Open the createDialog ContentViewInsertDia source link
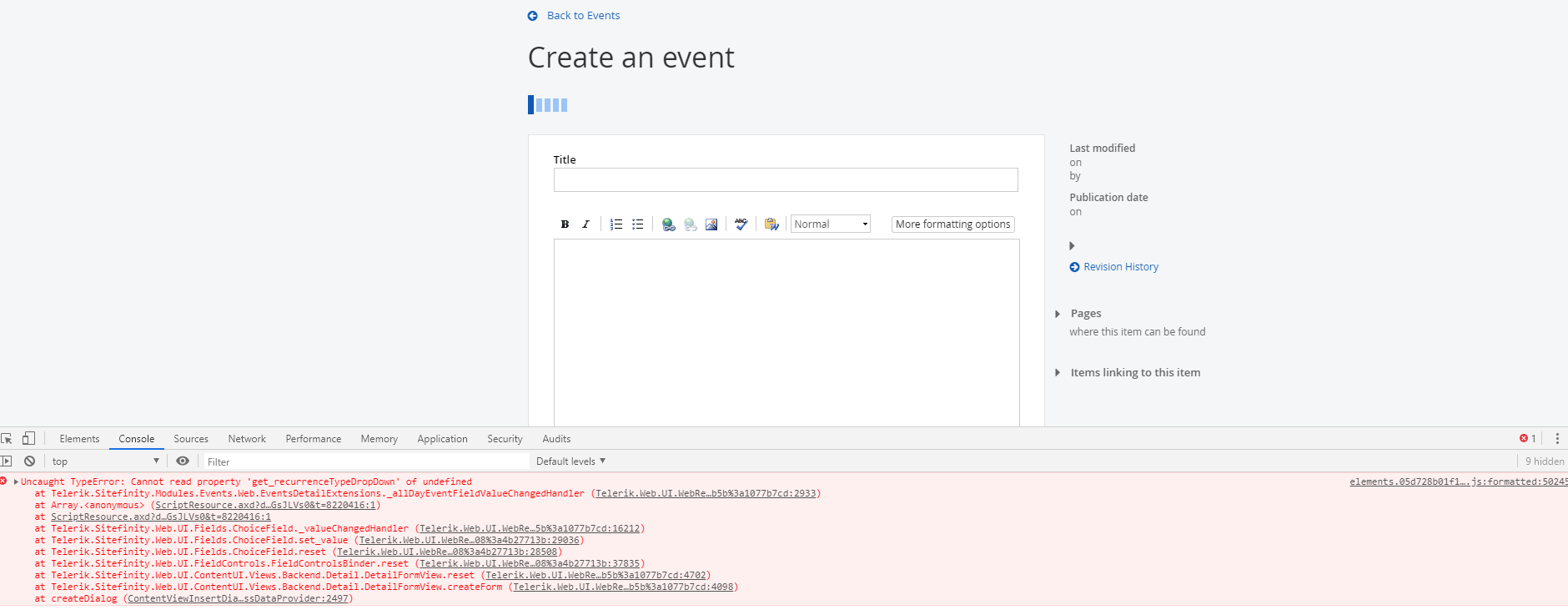The height and width of the screenshot is (610, 1568). point(239,598)
